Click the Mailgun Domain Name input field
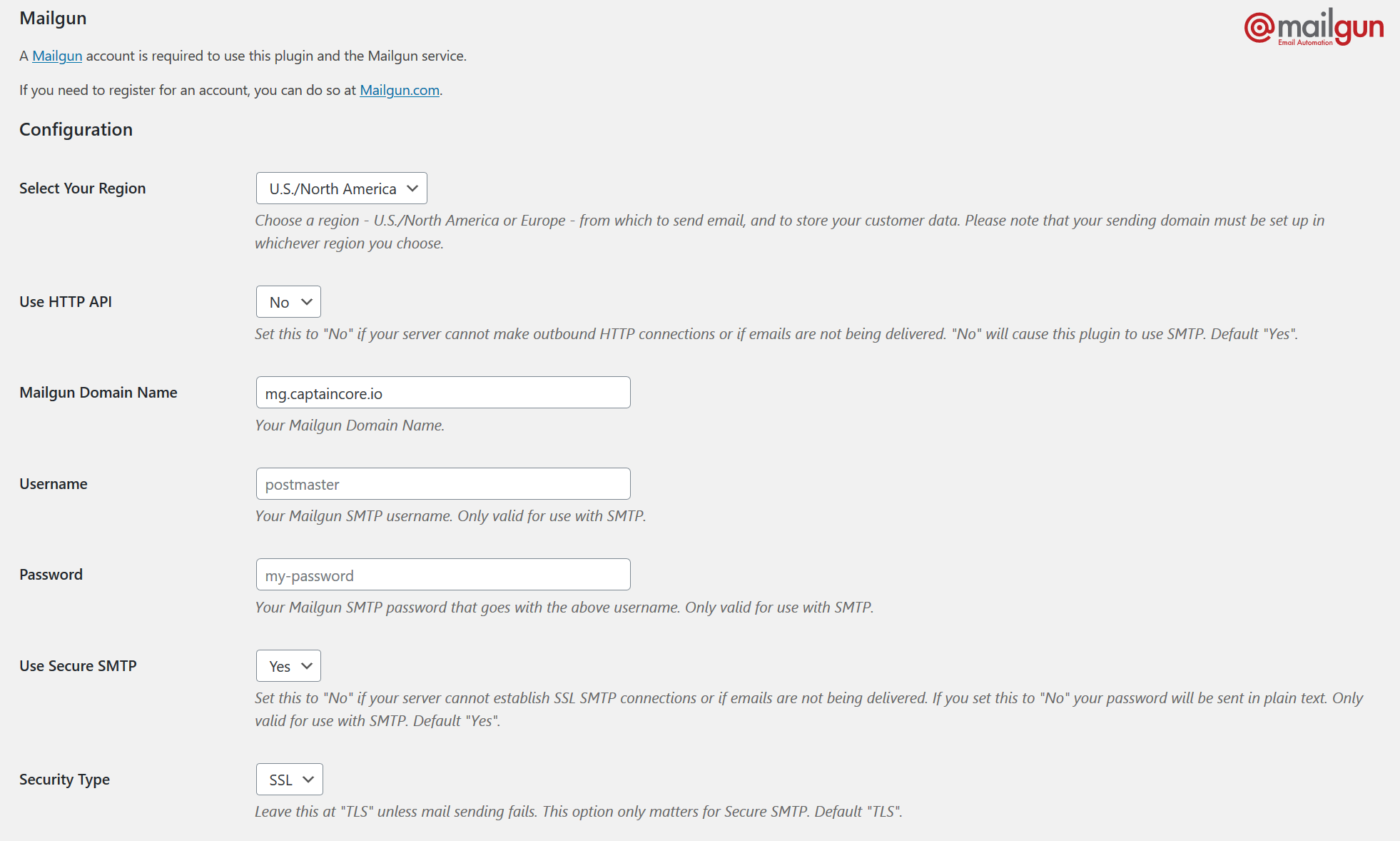 (x=443, y=393)
